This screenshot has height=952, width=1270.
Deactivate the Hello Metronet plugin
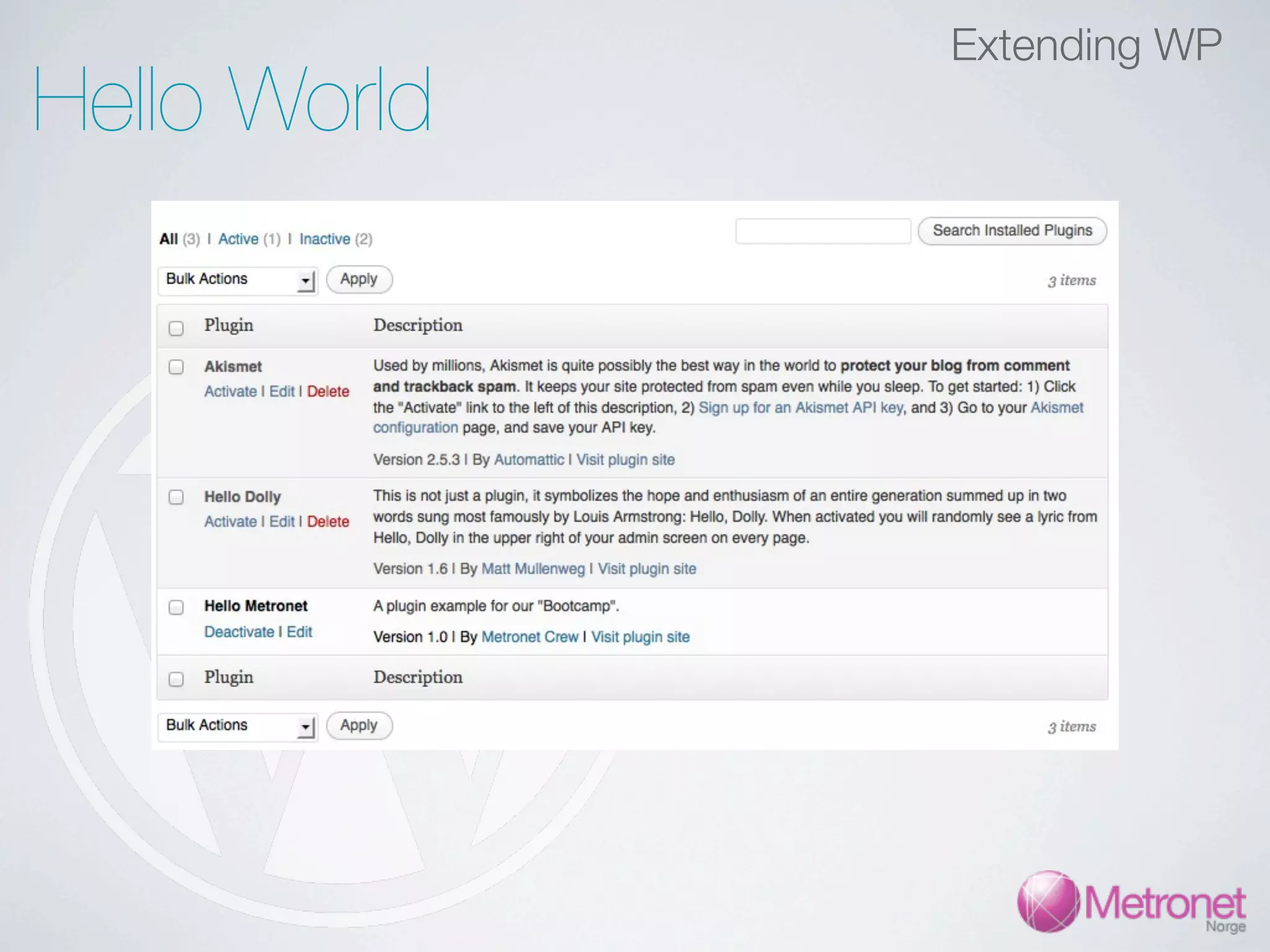point(239,632)
